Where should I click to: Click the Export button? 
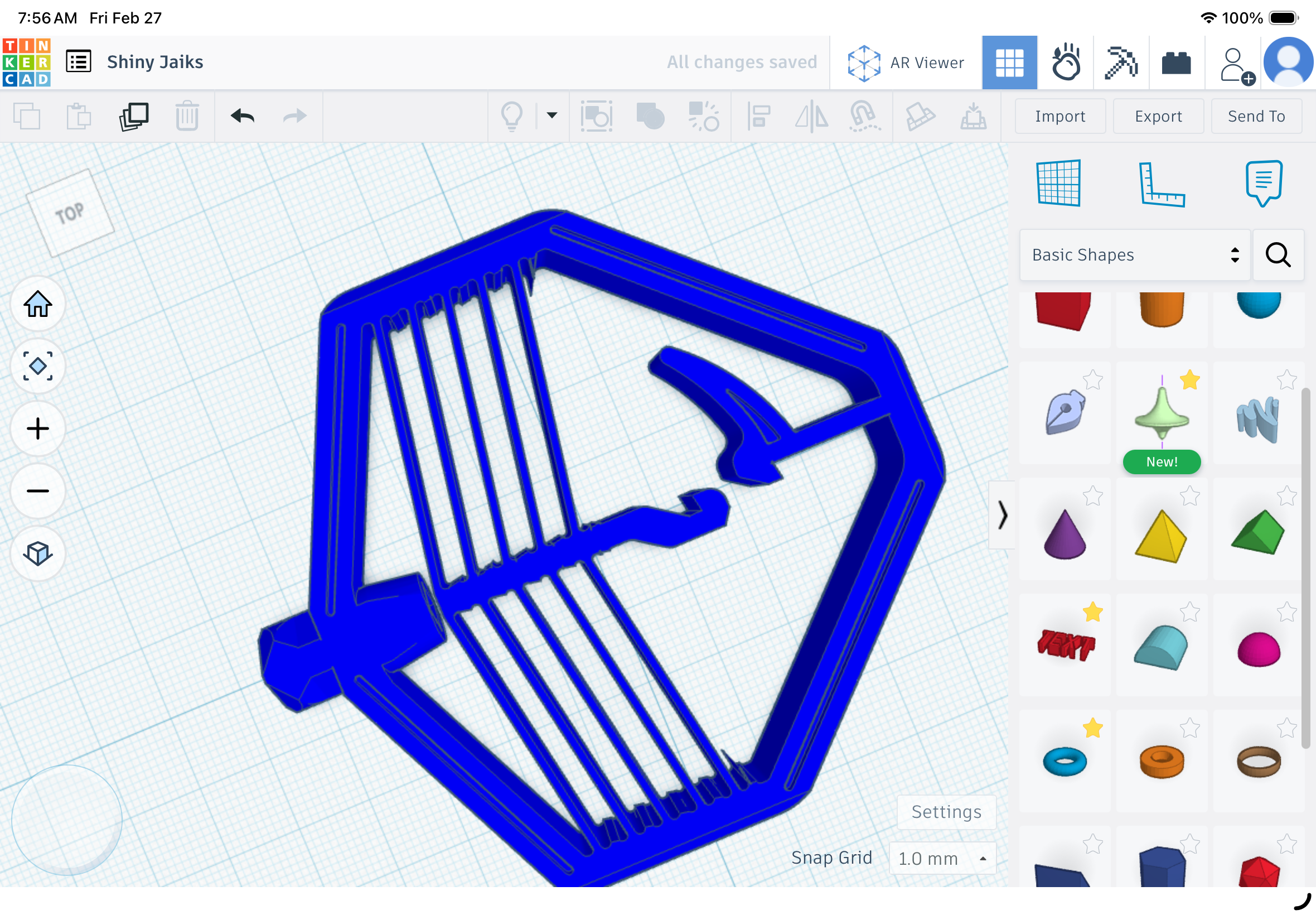click(x=1158, y=117)
